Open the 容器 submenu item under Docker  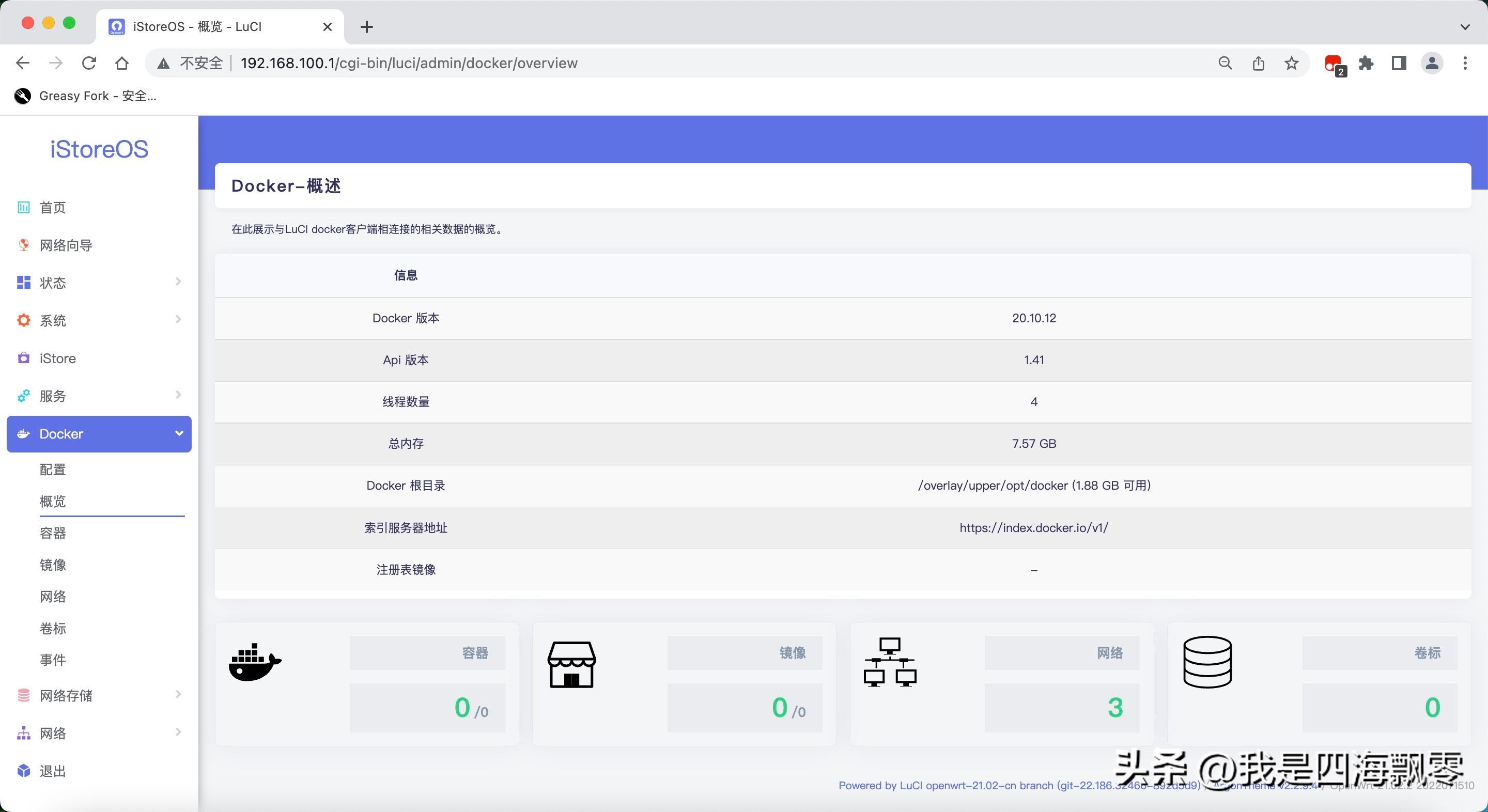pos(53,533)
